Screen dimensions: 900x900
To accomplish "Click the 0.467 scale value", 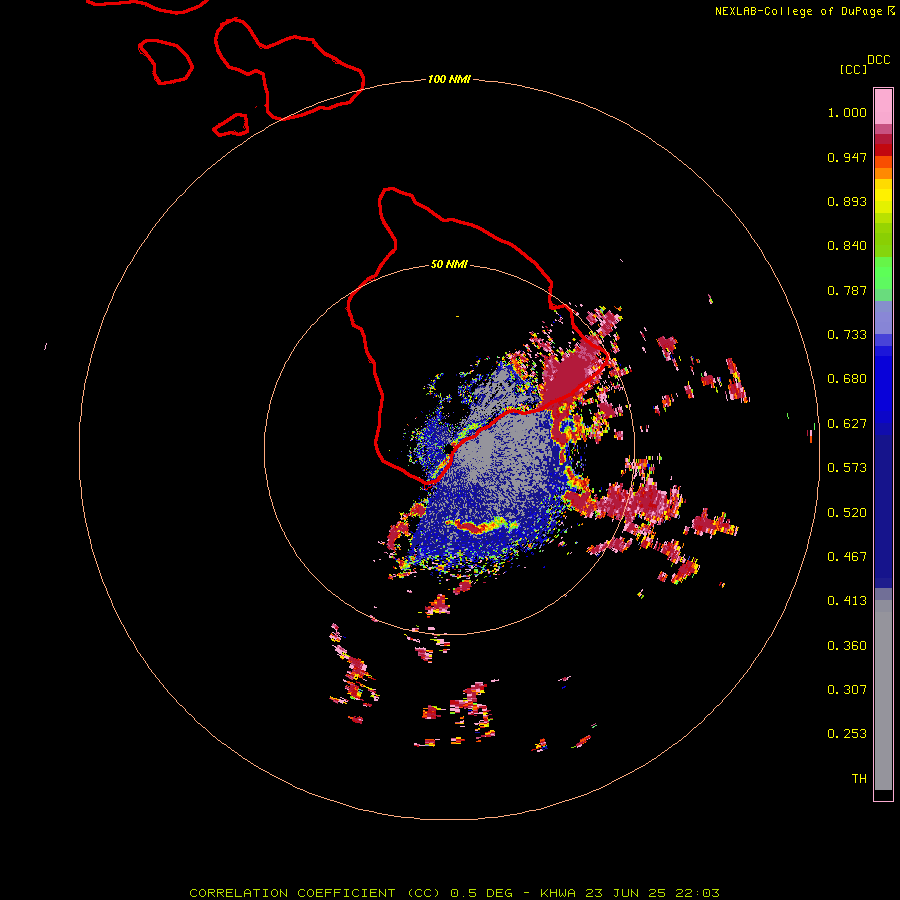I will [847, 557].
